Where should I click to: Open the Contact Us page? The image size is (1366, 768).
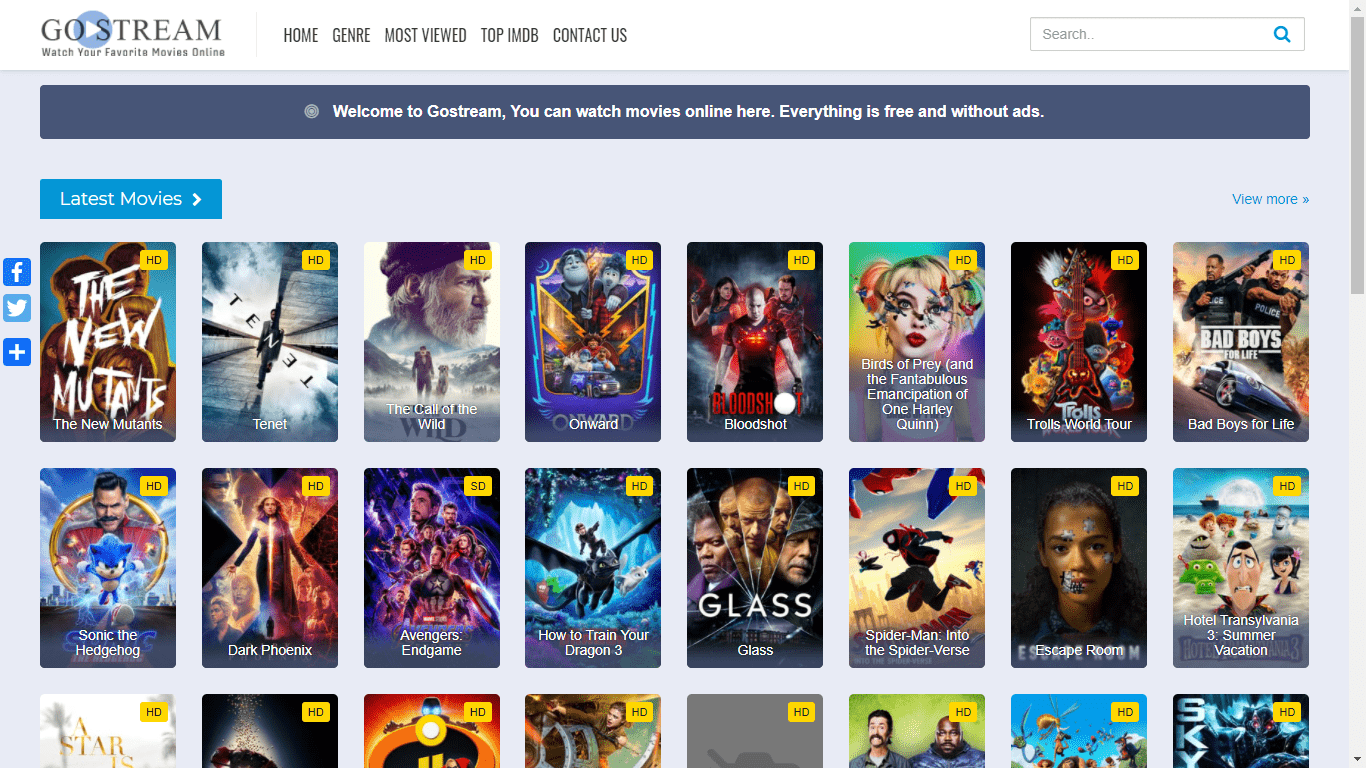click(x=590, y=35)
